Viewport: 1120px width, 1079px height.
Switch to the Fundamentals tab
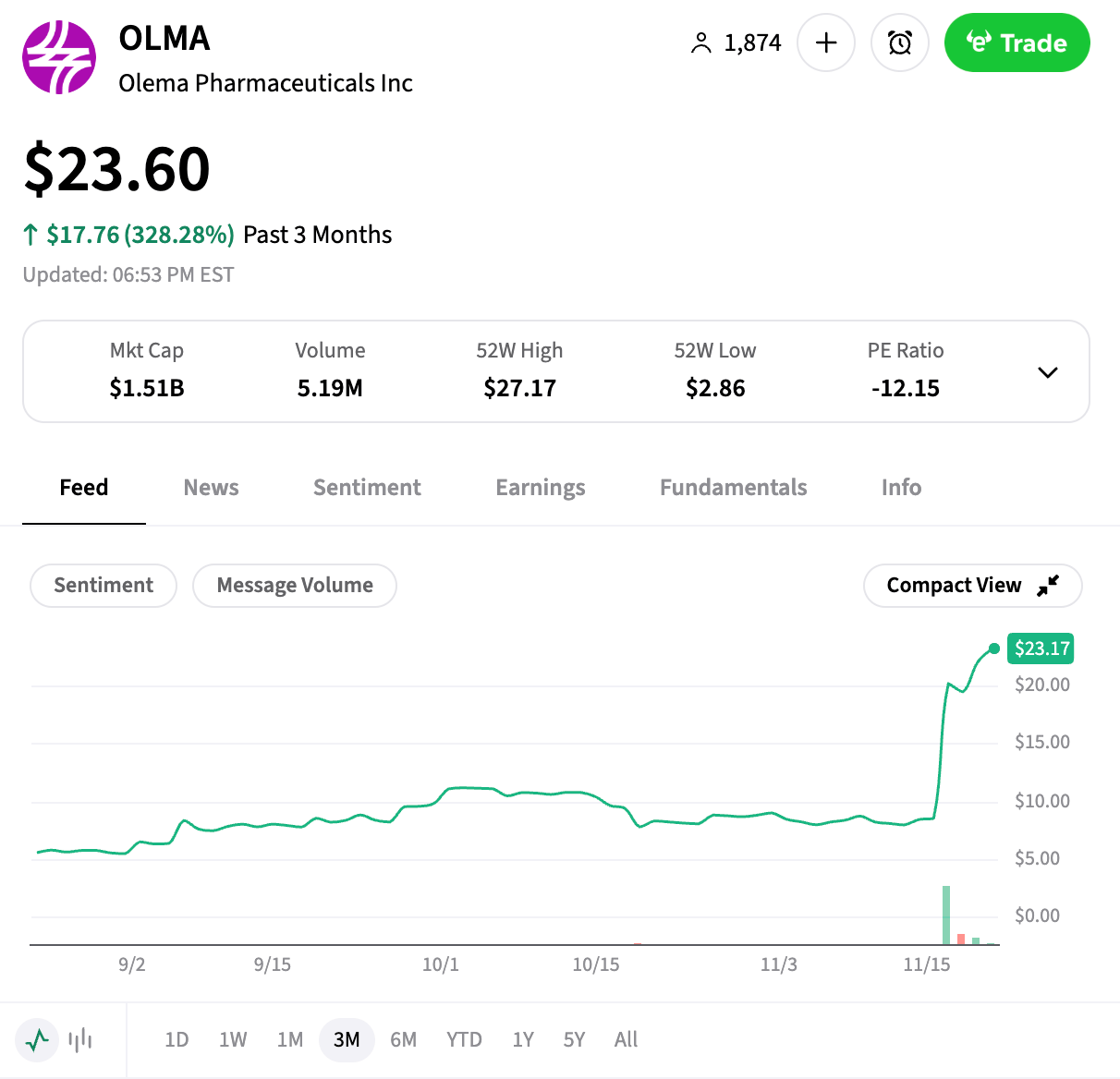click(x=733, y=488)
